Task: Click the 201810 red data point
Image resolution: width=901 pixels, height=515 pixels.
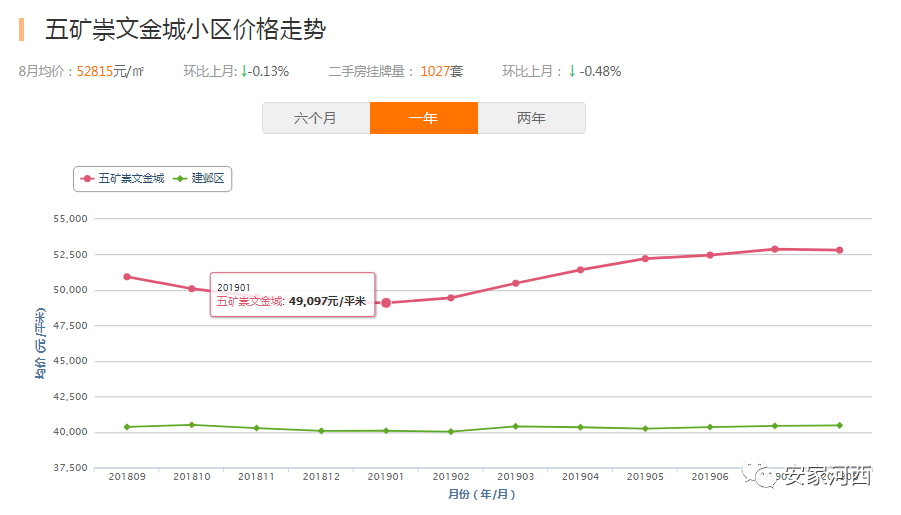Action: point(192,289)
